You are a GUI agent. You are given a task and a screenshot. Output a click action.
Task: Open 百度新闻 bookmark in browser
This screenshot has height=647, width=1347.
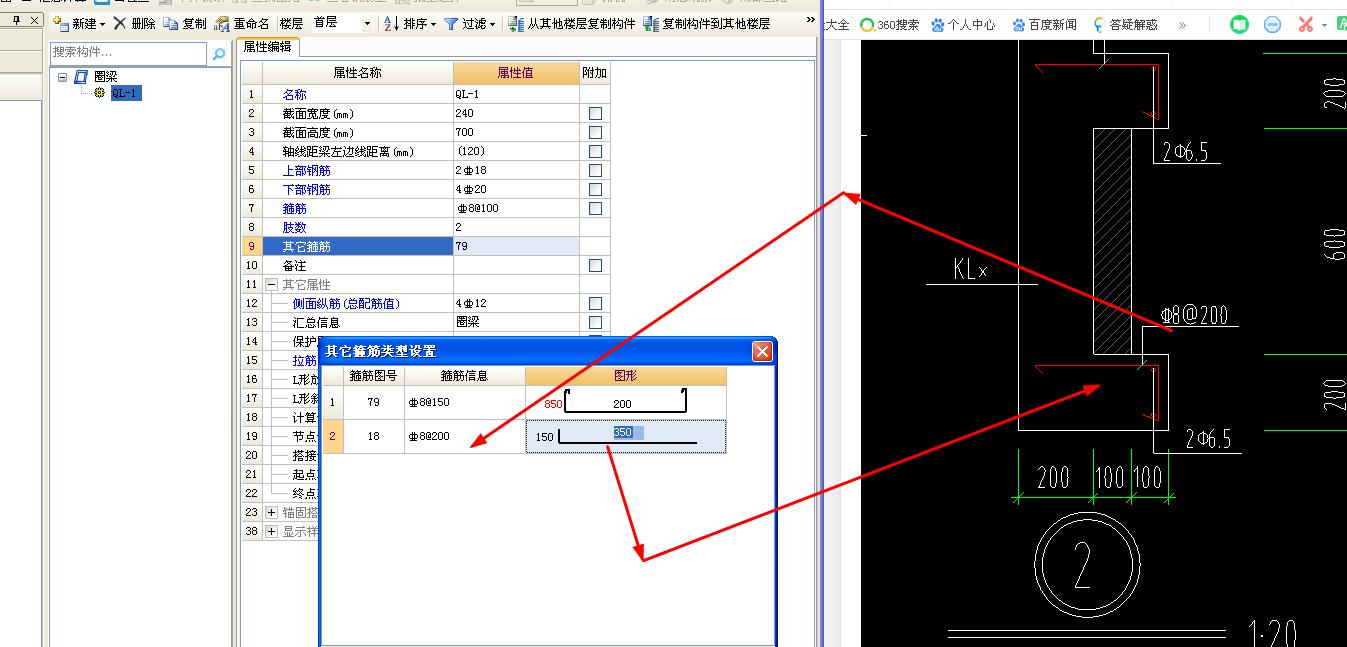click(1044, 25)
